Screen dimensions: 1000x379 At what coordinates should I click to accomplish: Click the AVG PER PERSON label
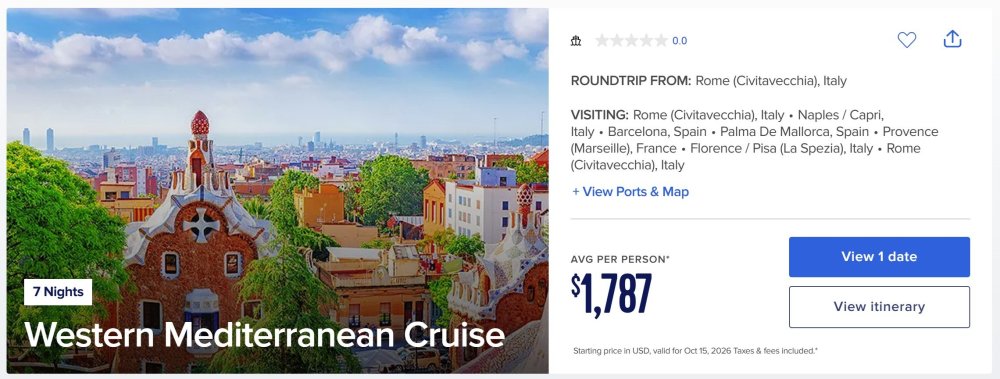(x=620, y=259)
